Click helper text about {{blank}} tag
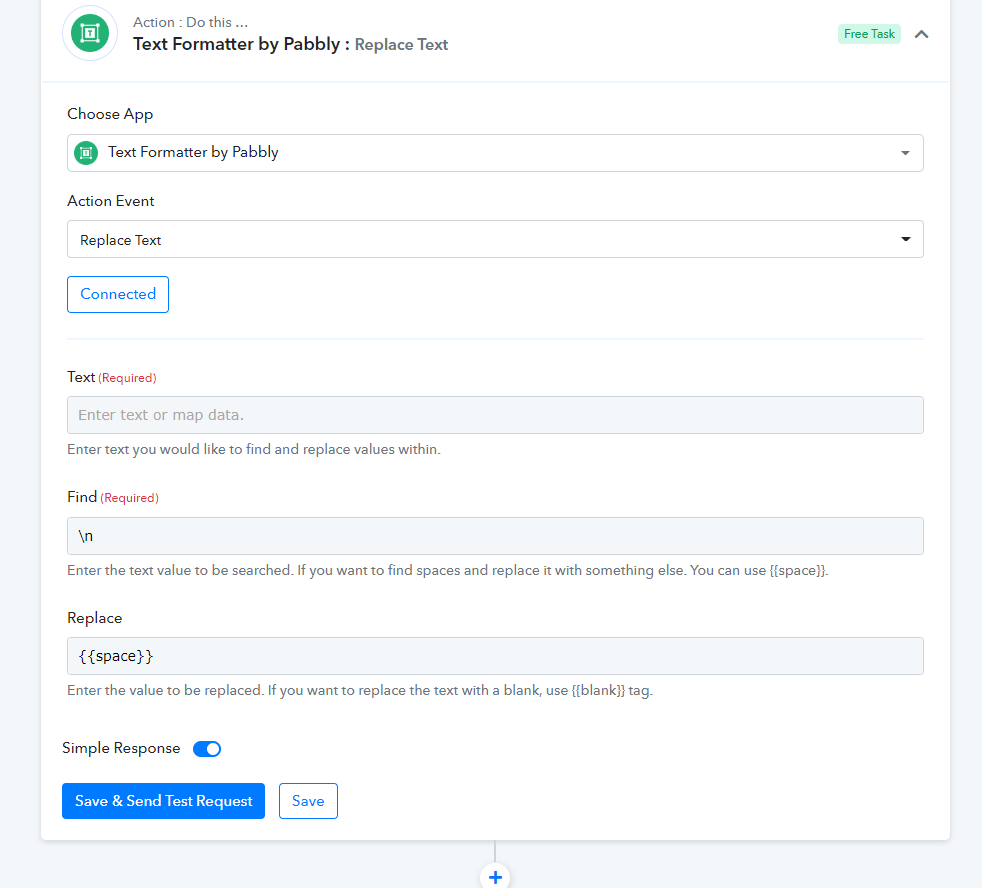 coord(360,691)
